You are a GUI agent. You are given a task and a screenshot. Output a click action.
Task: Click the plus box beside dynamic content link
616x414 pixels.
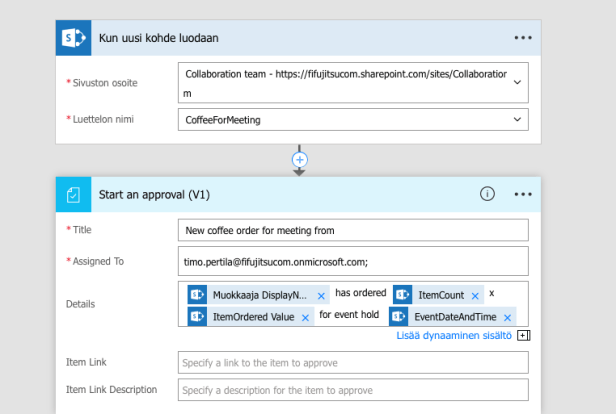(522, 336)
